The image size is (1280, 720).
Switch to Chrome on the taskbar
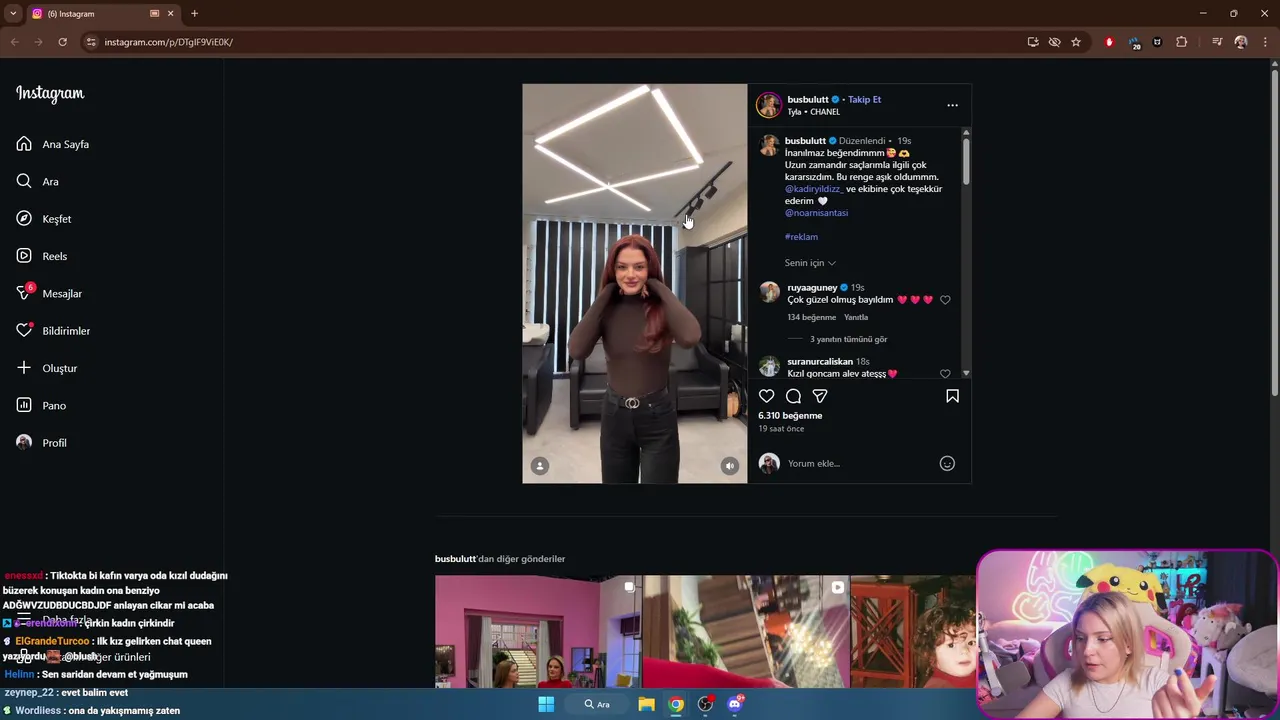(677, 704)
